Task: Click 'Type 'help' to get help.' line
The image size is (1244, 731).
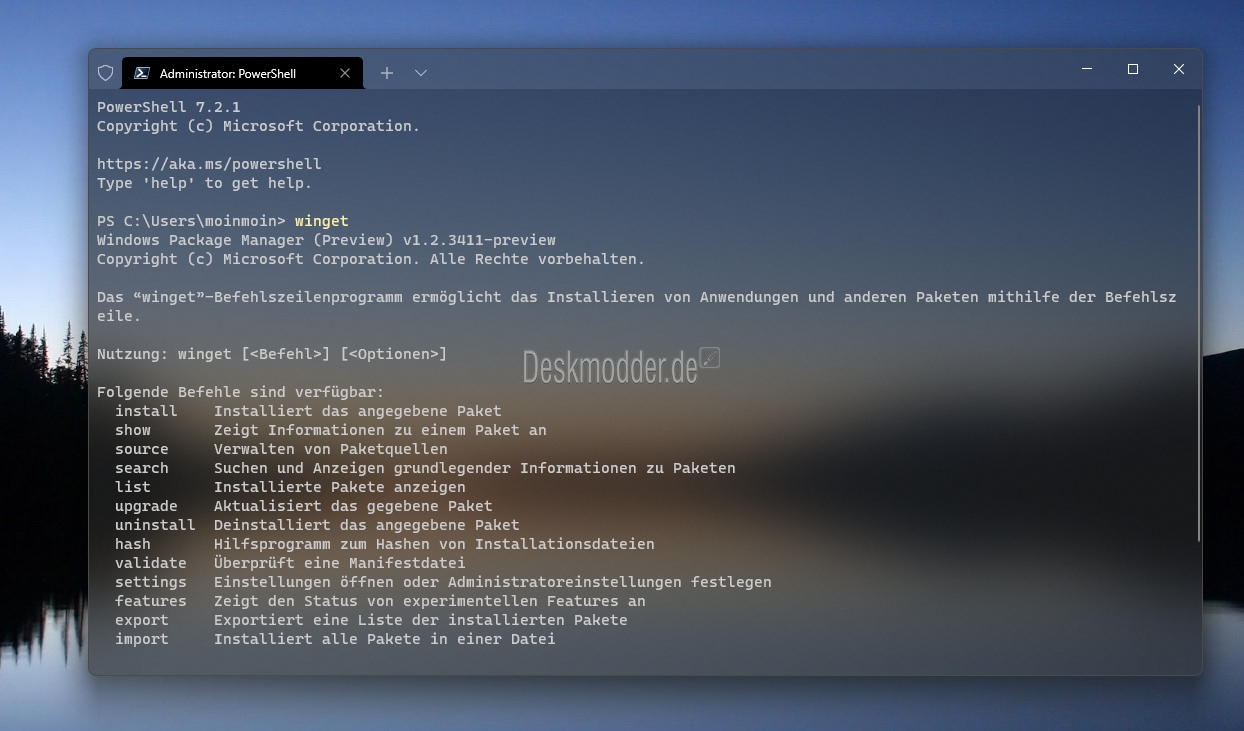Action: (205, 183)
